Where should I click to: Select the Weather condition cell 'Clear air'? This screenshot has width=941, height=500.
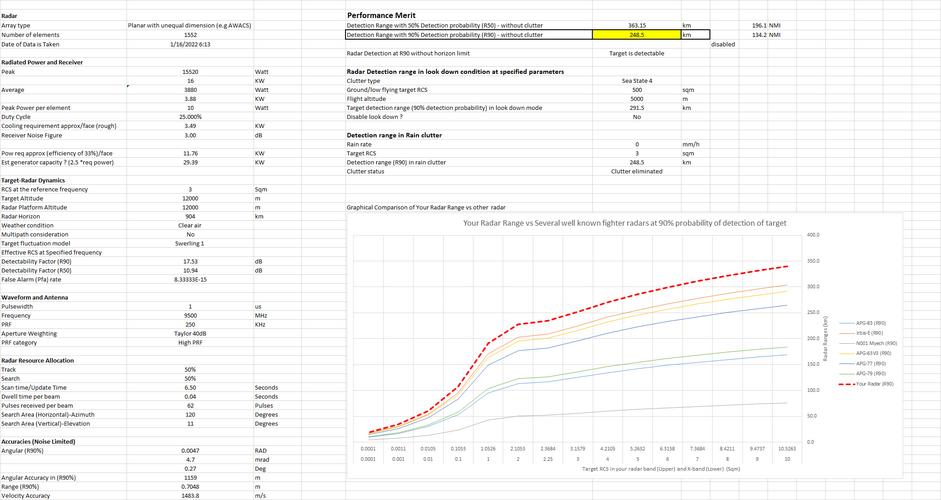tap(190, 225)
